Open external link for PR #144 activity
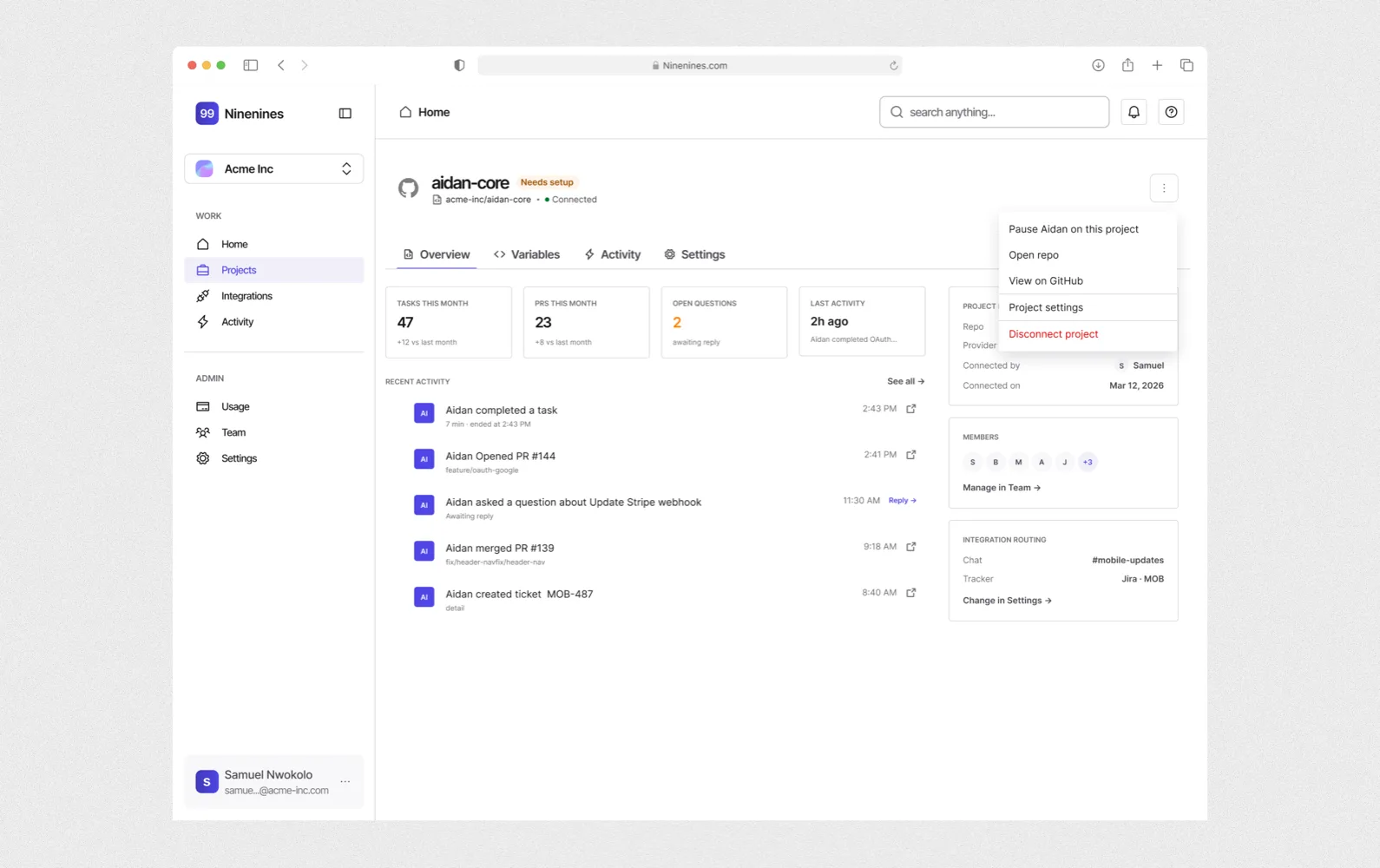This screenshot has width=1380, height=868. [911, 455]
